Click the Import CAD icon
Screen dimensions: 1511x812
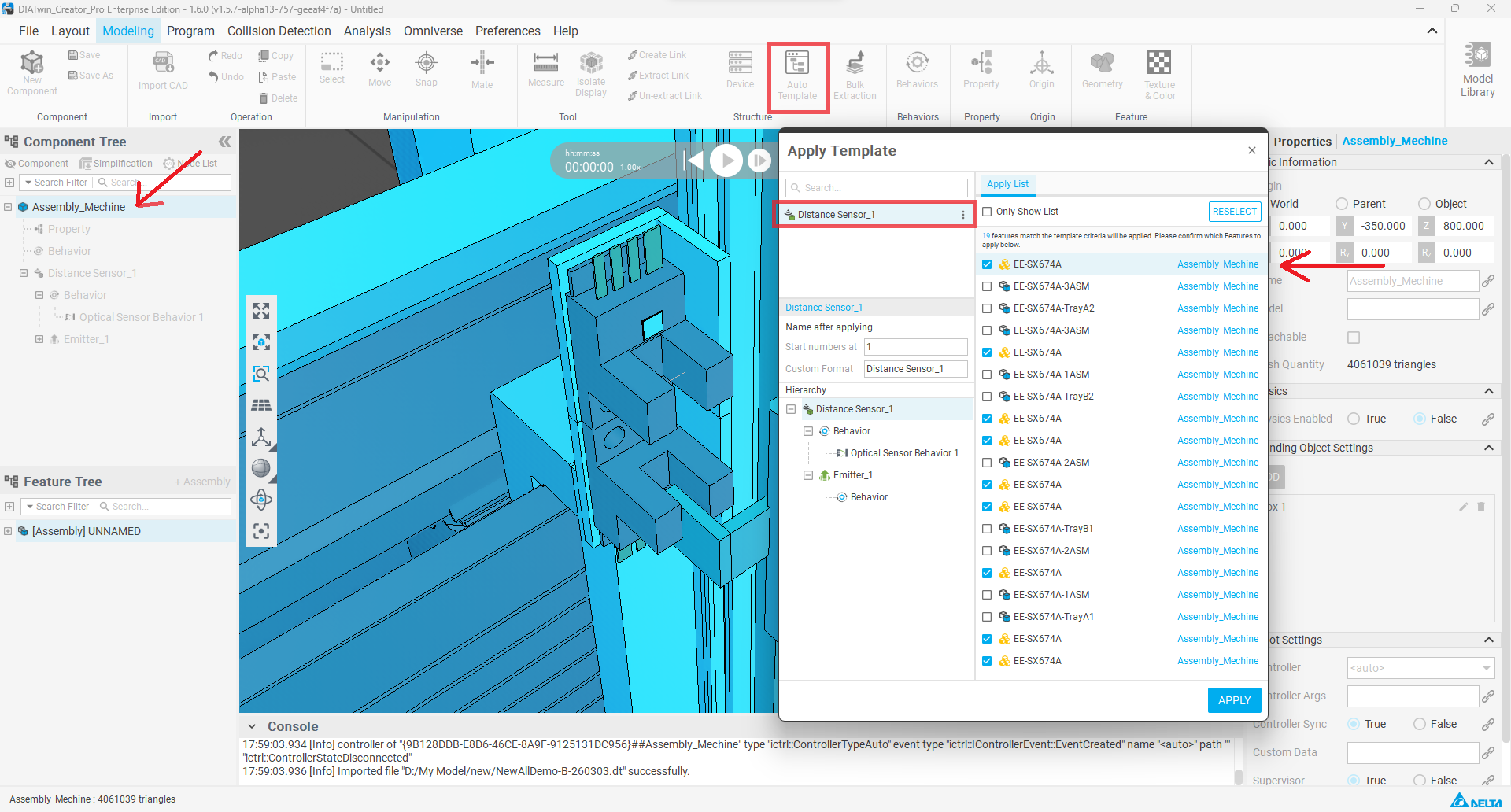coord(163,71)
